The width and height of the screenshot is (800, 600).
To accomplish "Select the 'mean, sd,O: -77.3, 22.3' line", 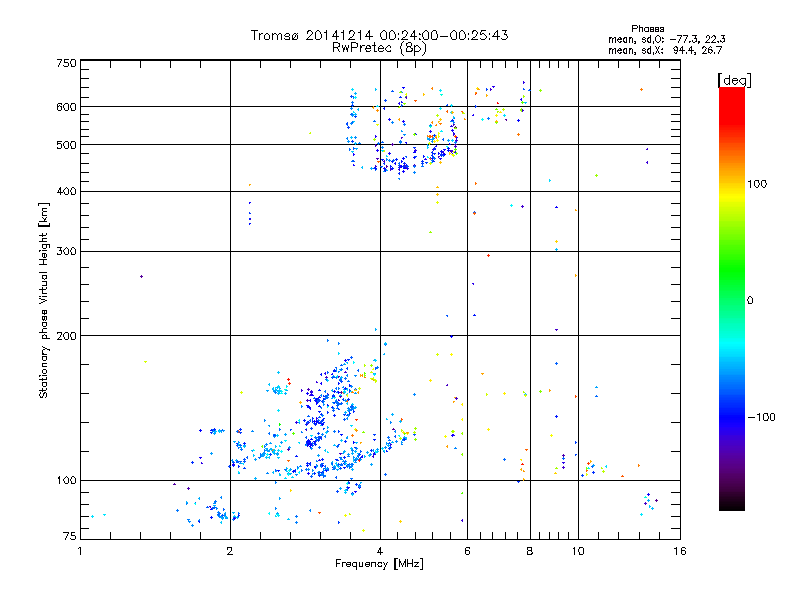I will 666,39.
